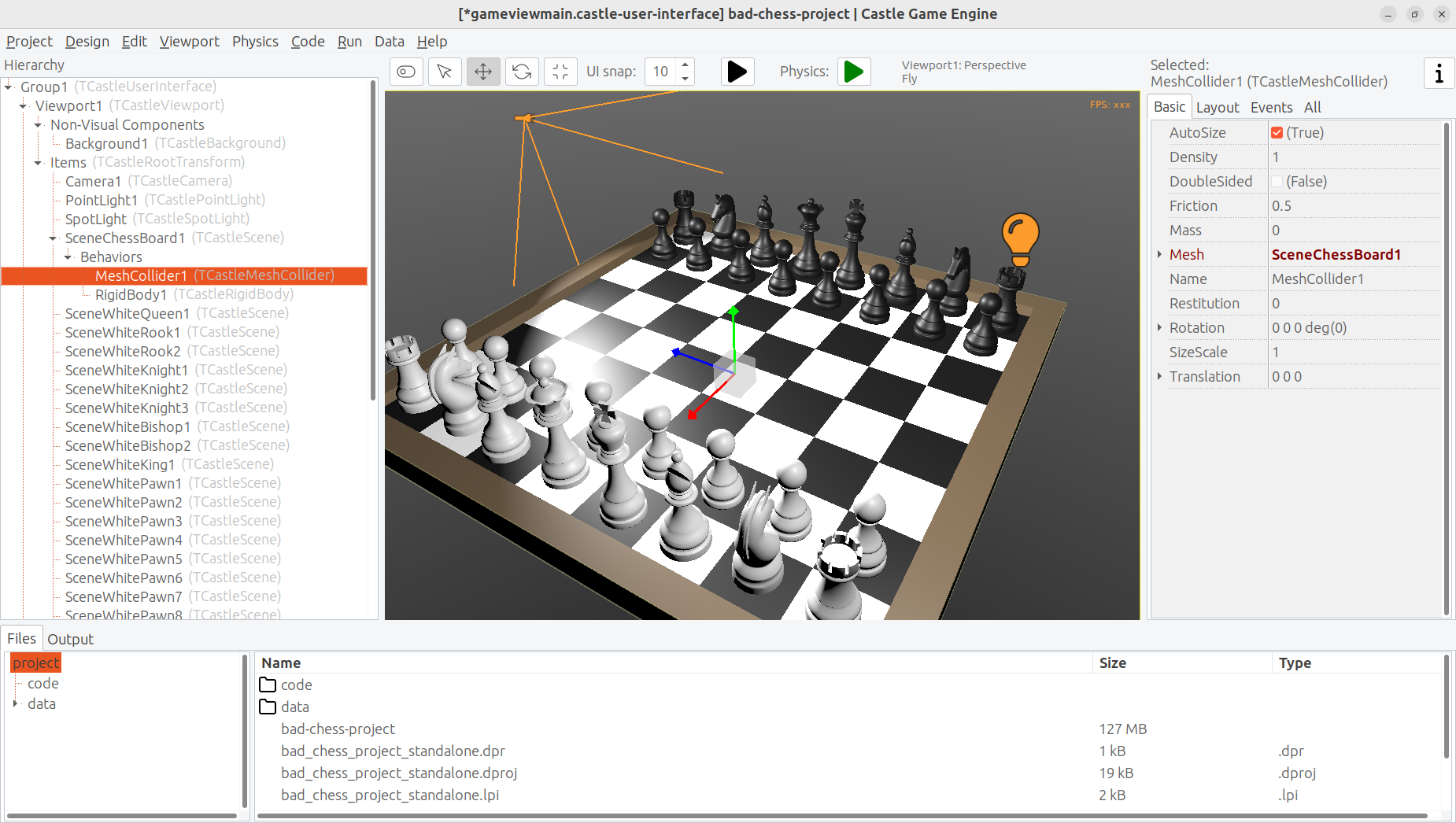Image resolution: width=1456 pixels, height=823 pixels.
Task: Select PointLight1 in the hierarchy
Action: pos(165,200)
